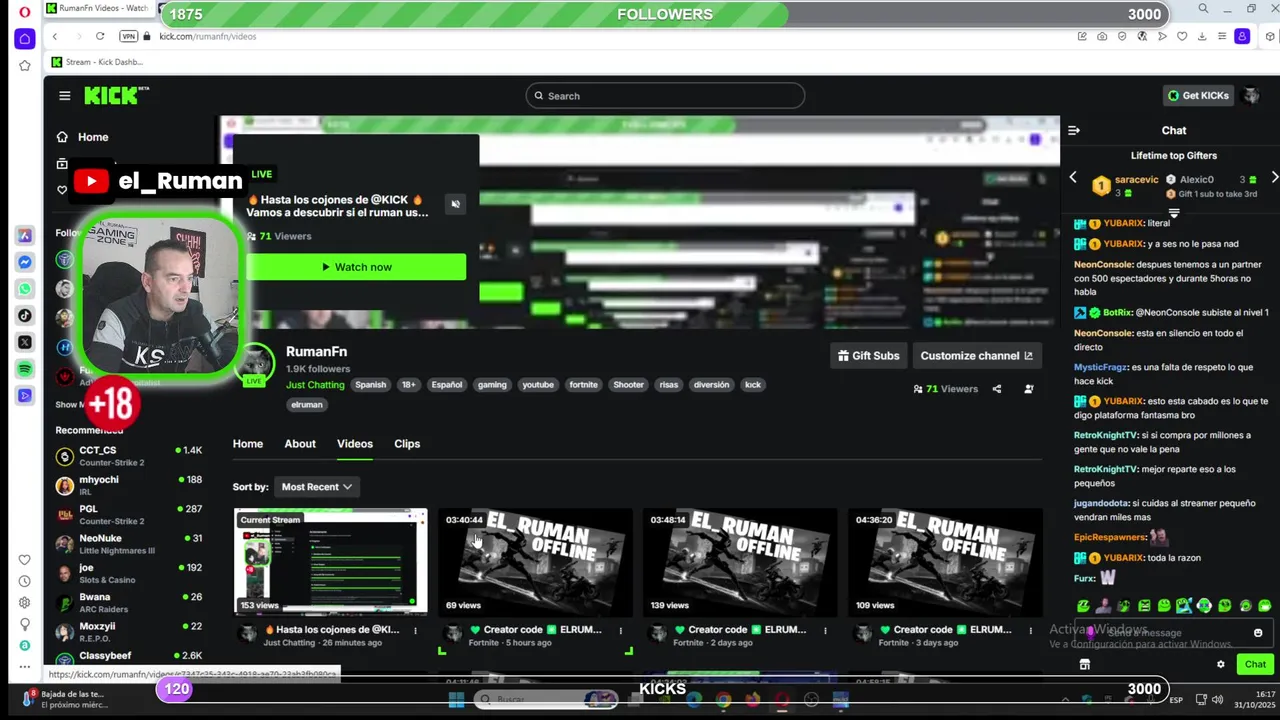Open recommended channel Moxzyii
Image resolution: width=1280 pixels, height=720 pixels.
[x=129, y=632]
